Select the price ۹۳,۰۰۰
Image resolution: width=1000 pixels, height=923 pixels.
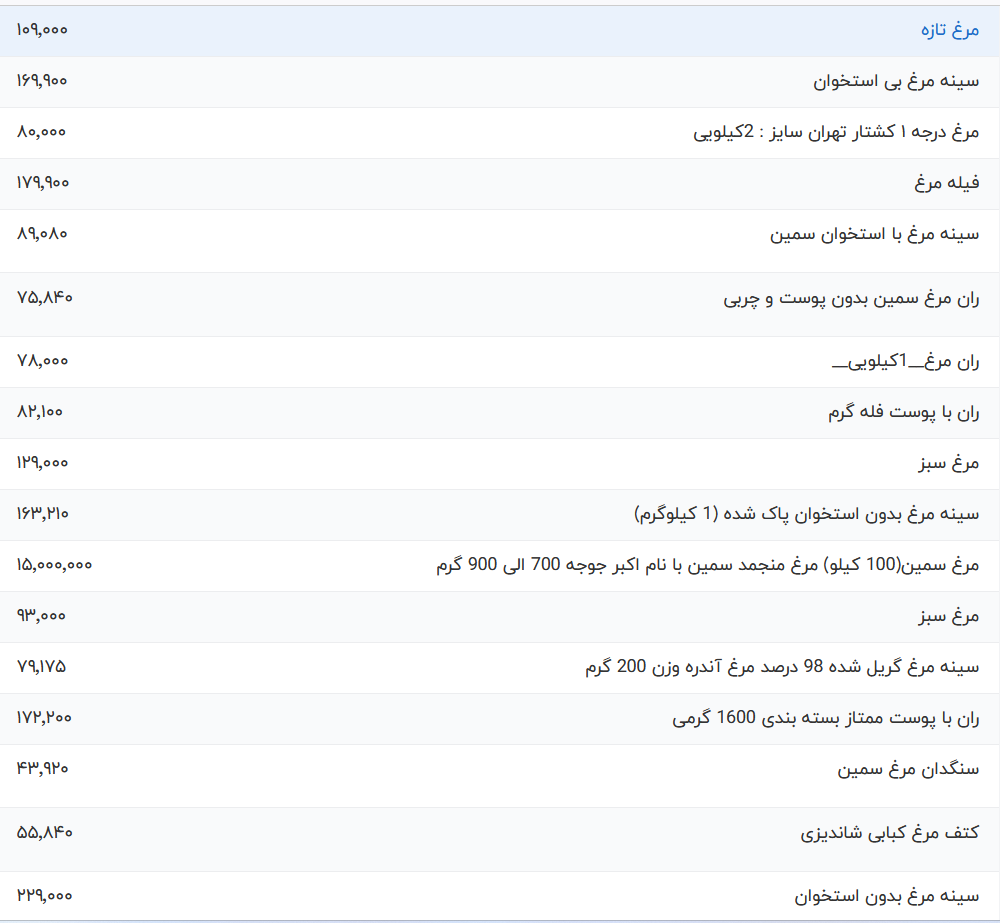click(x=41, y=616)
